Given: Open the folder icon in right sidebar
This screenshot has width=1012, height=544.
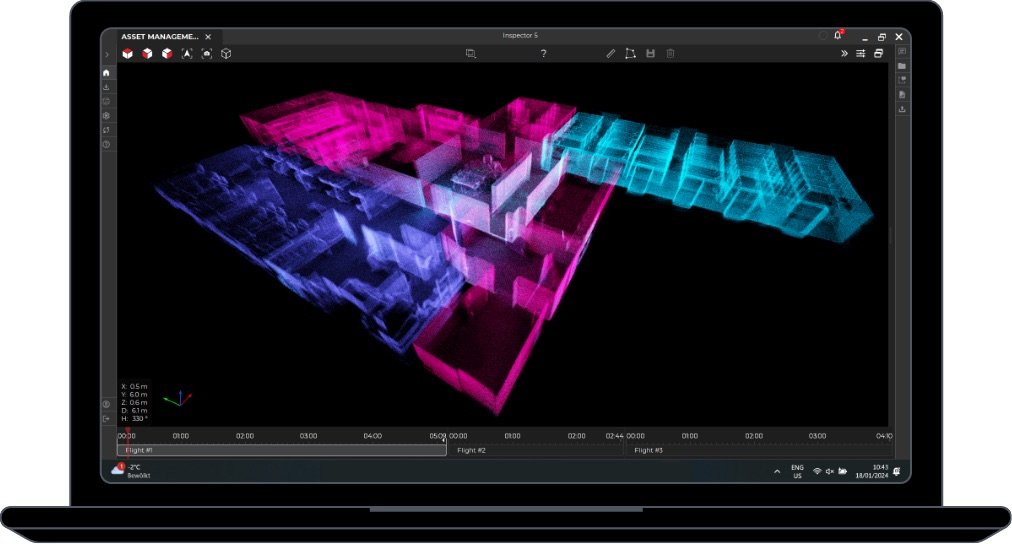Looking at the screenshot, I should [x=902, y=66].
